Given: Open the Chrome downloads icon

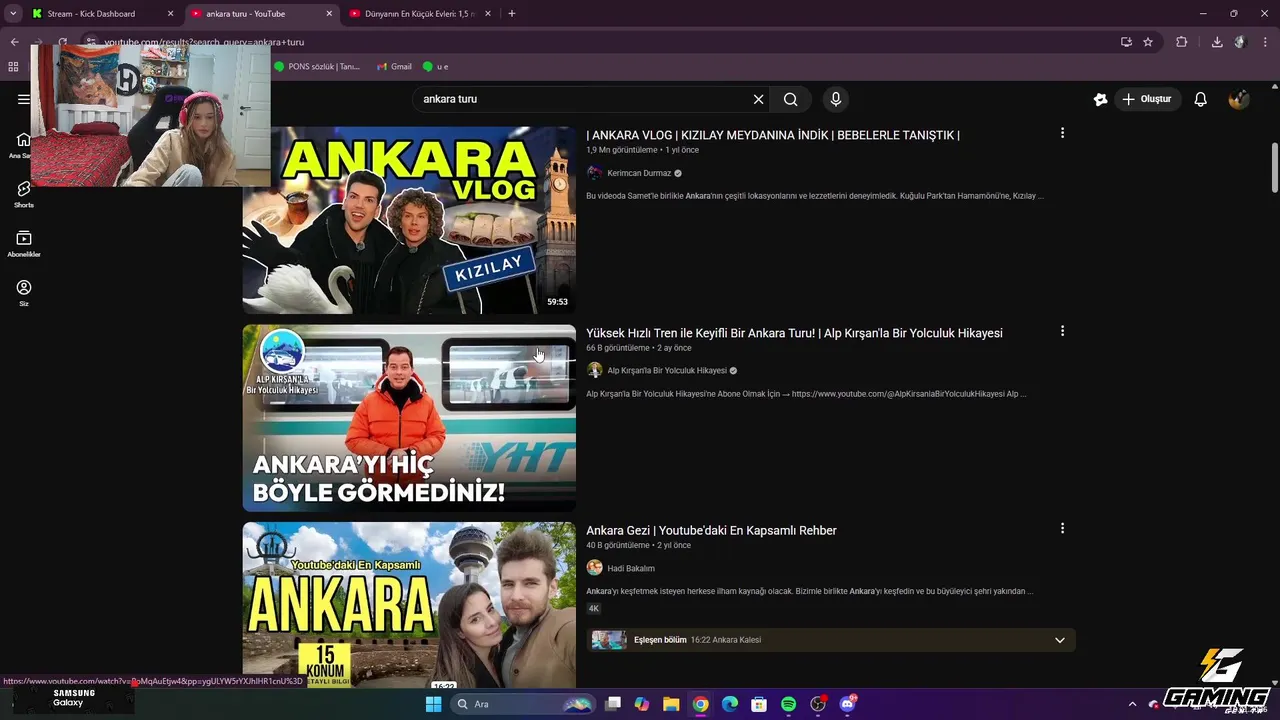Looking at the screenshot, I should click(1217, 42).
